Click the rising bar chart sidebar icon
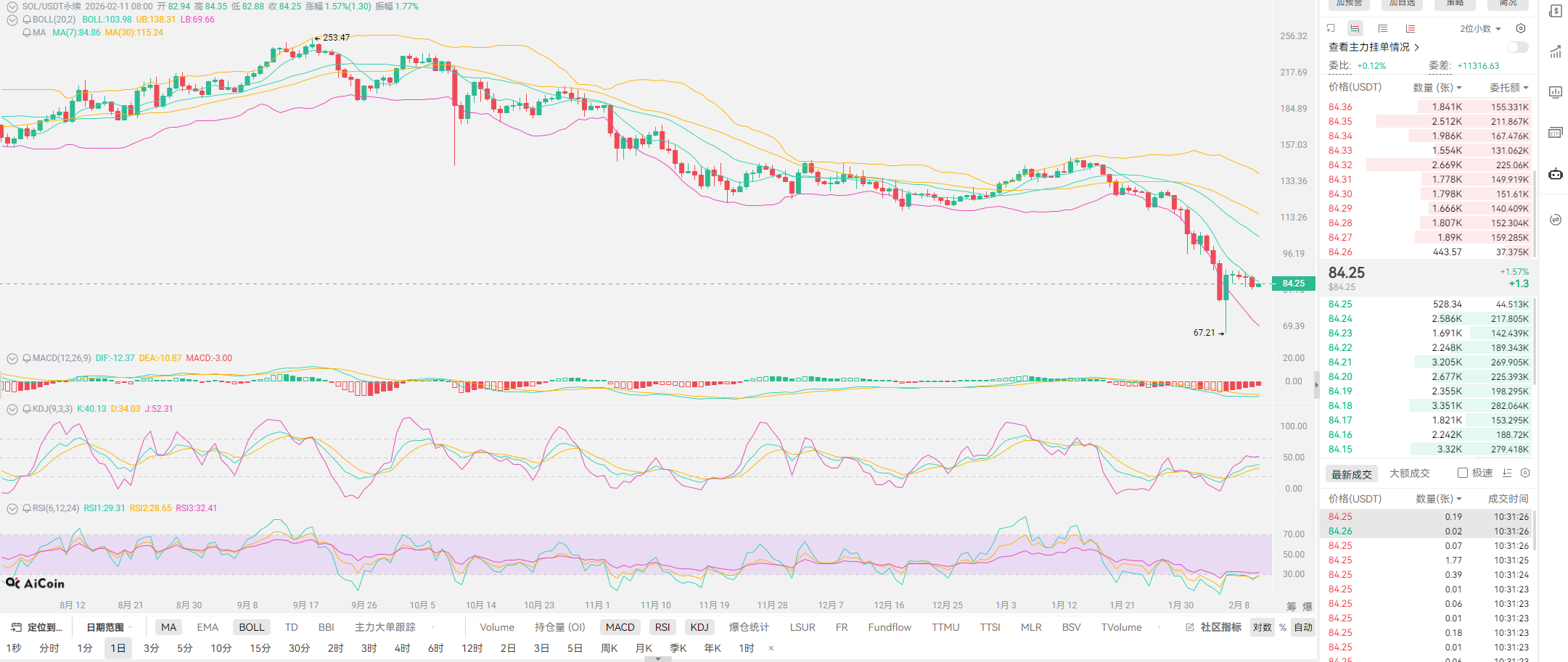 (1556, 52)
